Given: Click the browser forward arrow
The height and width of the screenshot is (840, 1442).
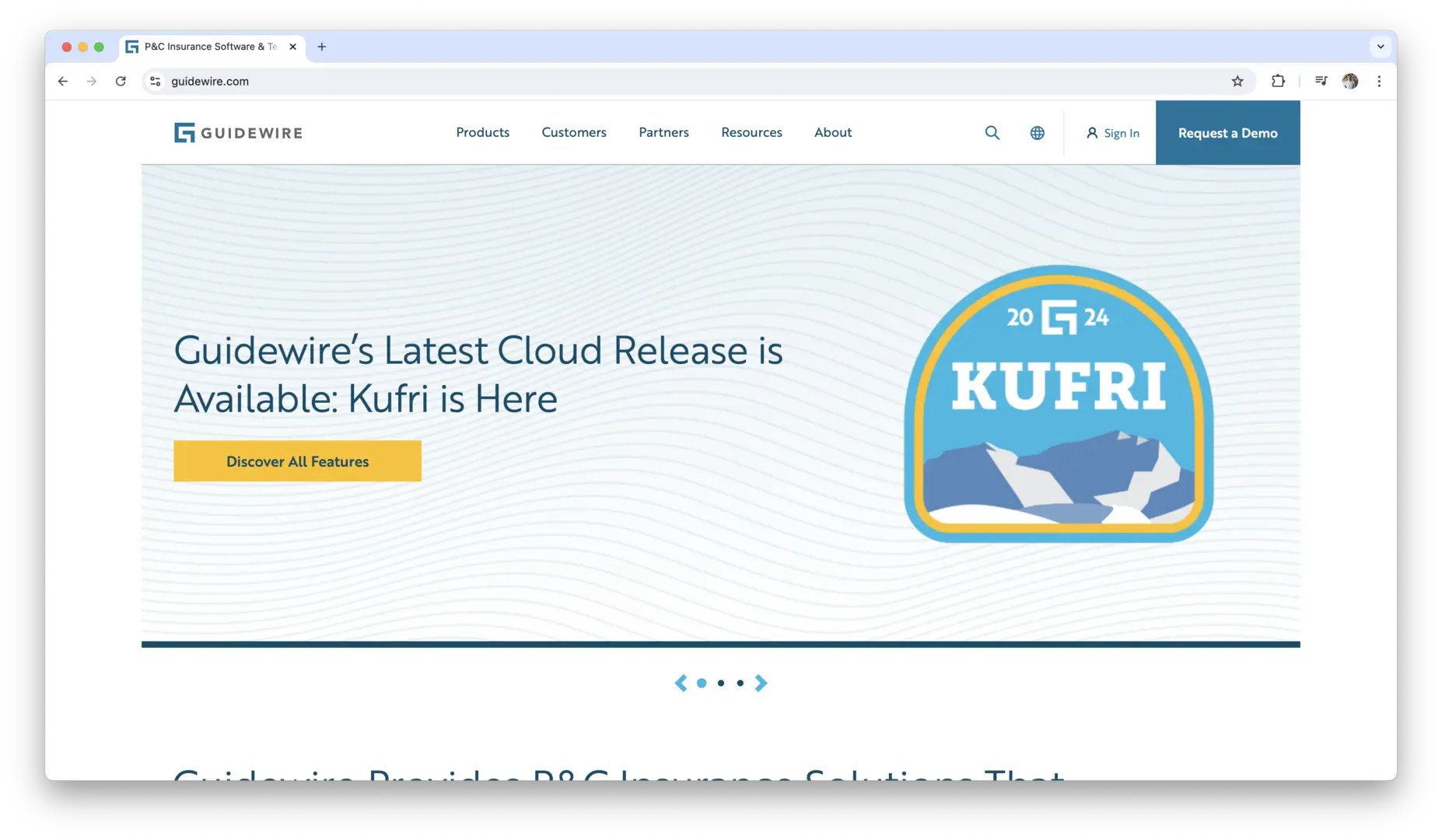Looking at the screenshot, I should (x=92, y=81).
